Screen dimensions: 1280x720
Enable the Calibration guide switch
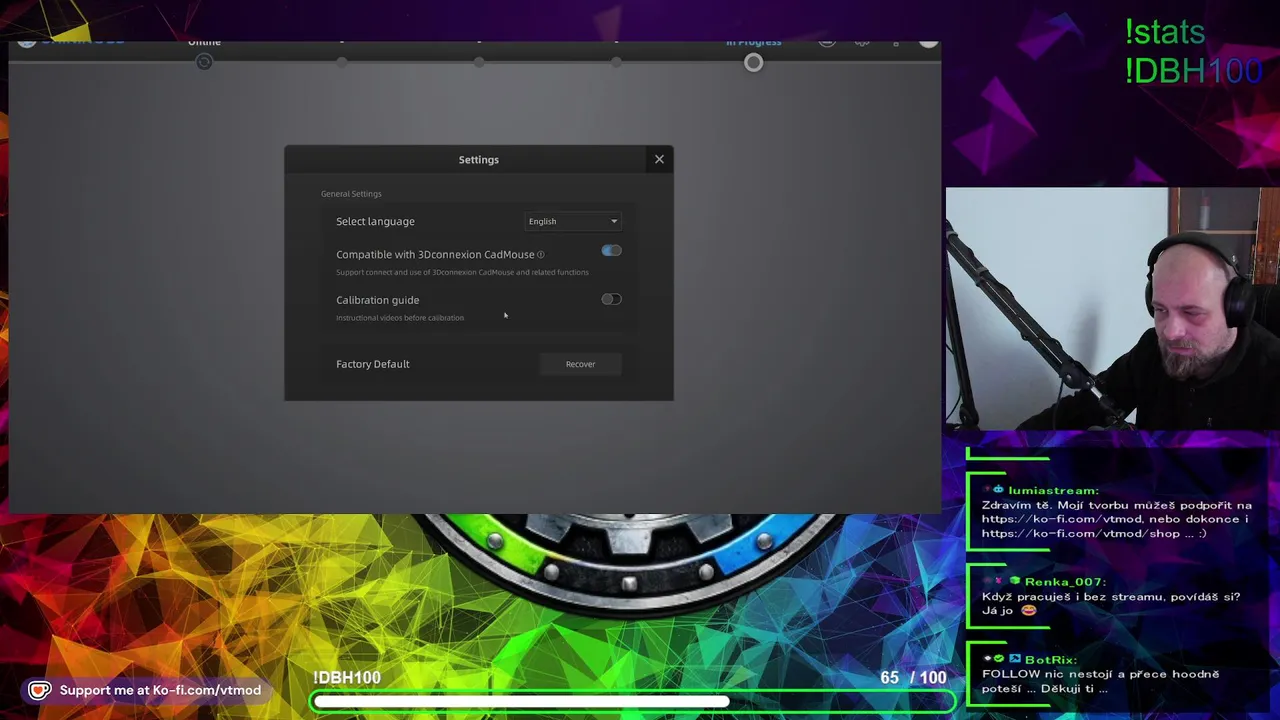tap(611, 299)
